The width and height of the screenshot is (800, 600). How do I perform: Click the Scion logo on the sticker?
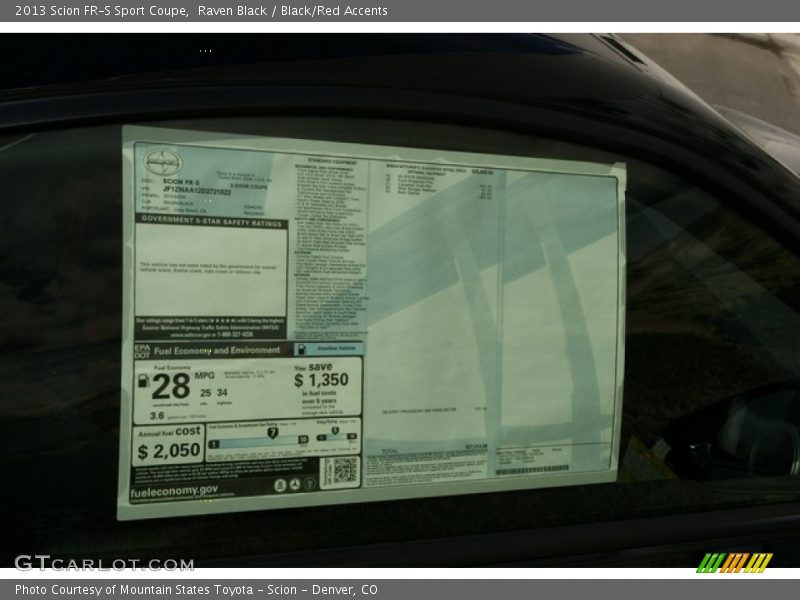161,163
